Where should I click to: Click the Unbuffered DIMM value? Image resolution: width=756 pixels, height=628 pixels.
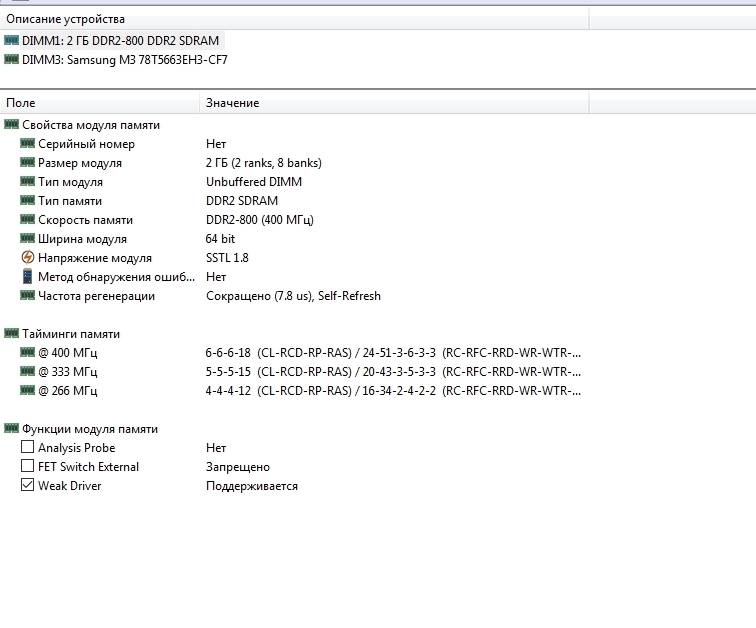[254, 182]
